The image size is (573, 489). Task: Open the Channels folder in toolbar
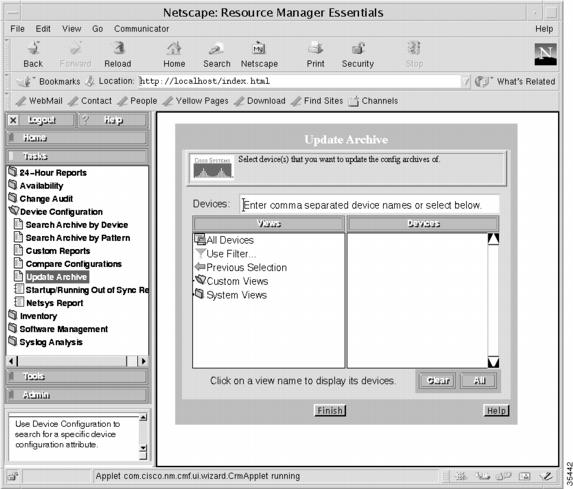(373, 101)
